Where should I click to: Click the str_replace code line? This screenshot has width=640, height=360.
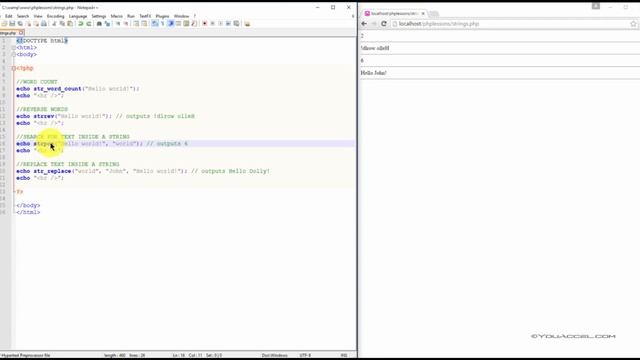pos(143,171)
